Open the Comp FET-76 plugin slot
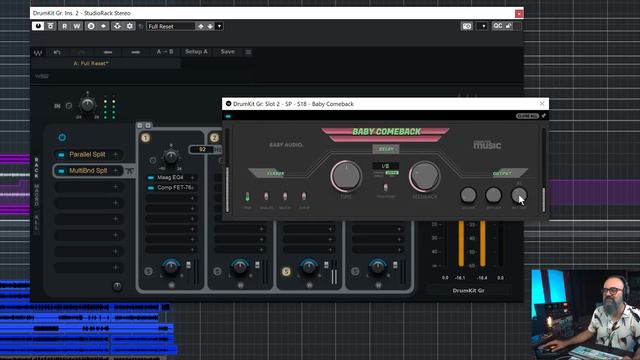The height and width of the screenshot is (360, 640). tap(171, 188)
